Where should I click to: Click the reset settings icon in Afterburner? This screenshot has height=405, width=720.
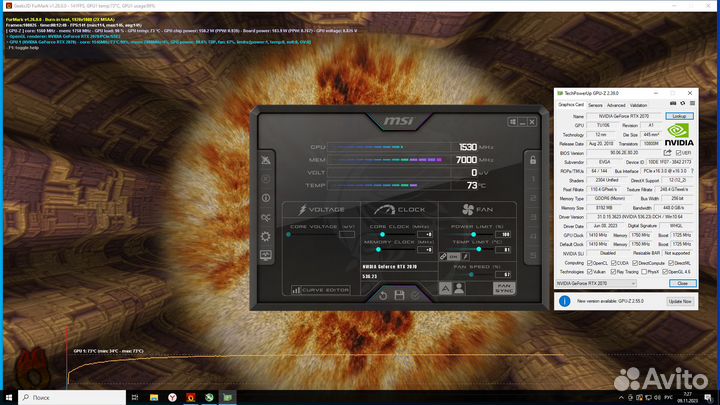[383, 295]
